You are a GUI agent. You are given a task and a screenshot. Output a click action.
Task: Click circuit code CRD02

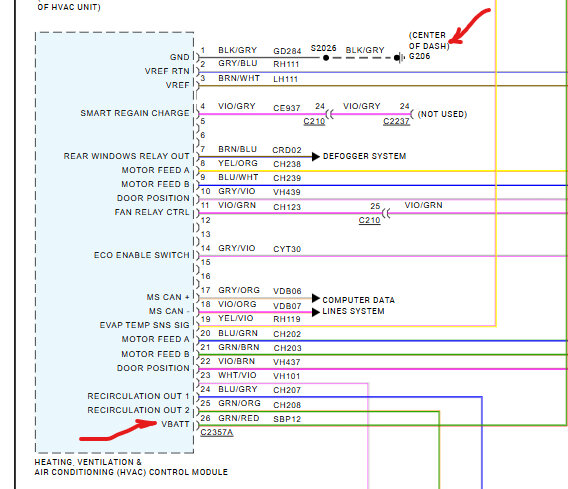tap(287, 150)
